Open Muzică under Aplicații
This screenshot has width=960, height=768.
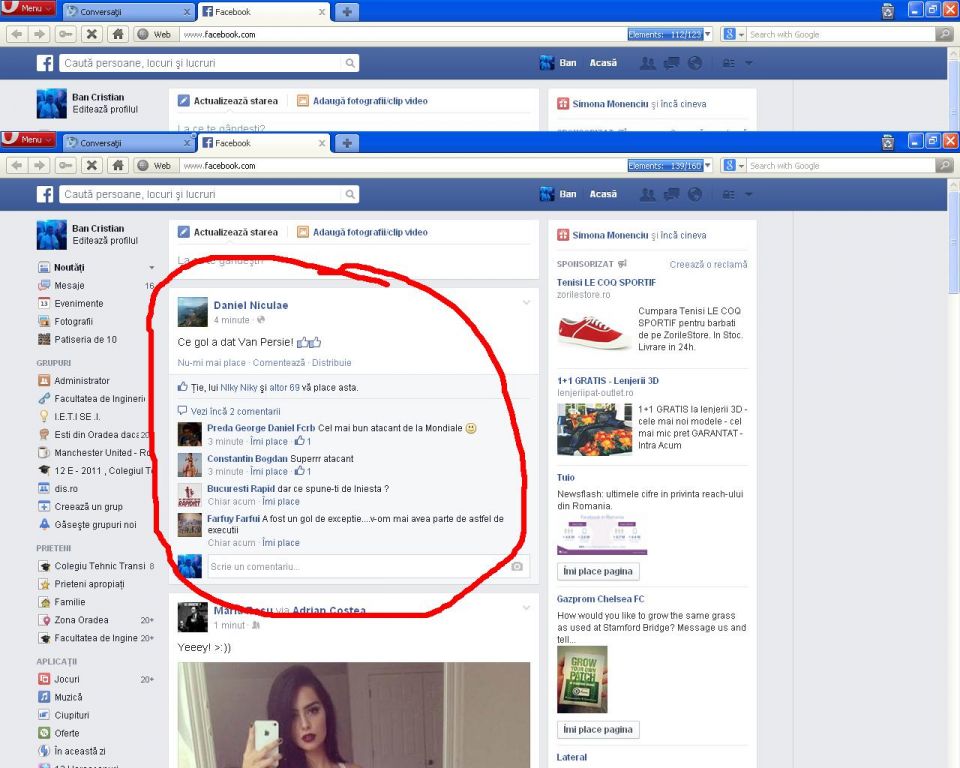point(68,697)
